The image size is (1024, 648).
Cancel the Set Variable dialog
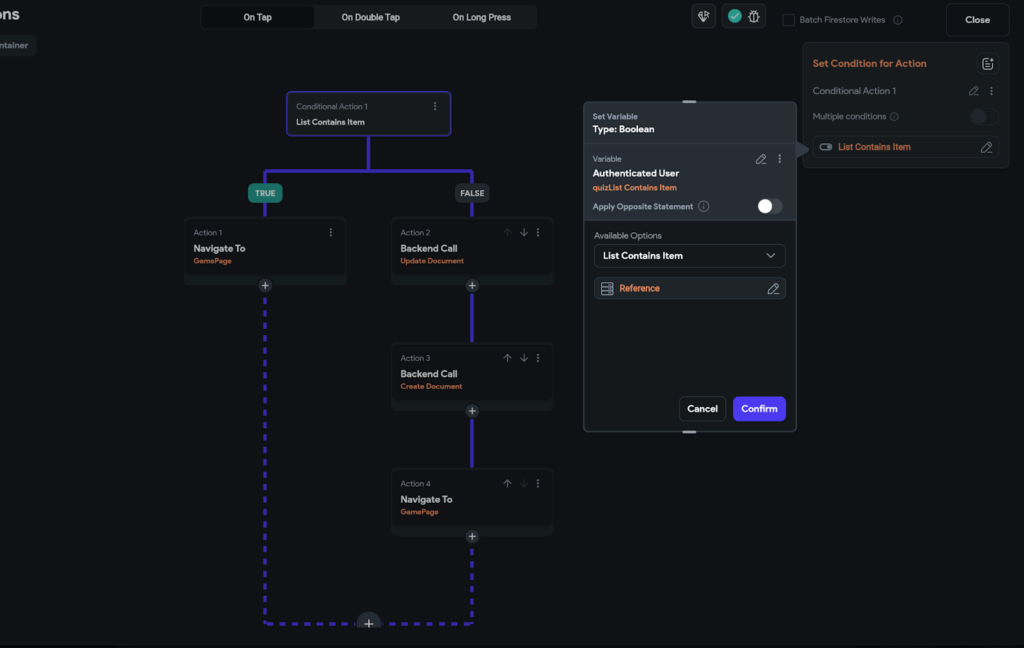(x=702, y=408)
